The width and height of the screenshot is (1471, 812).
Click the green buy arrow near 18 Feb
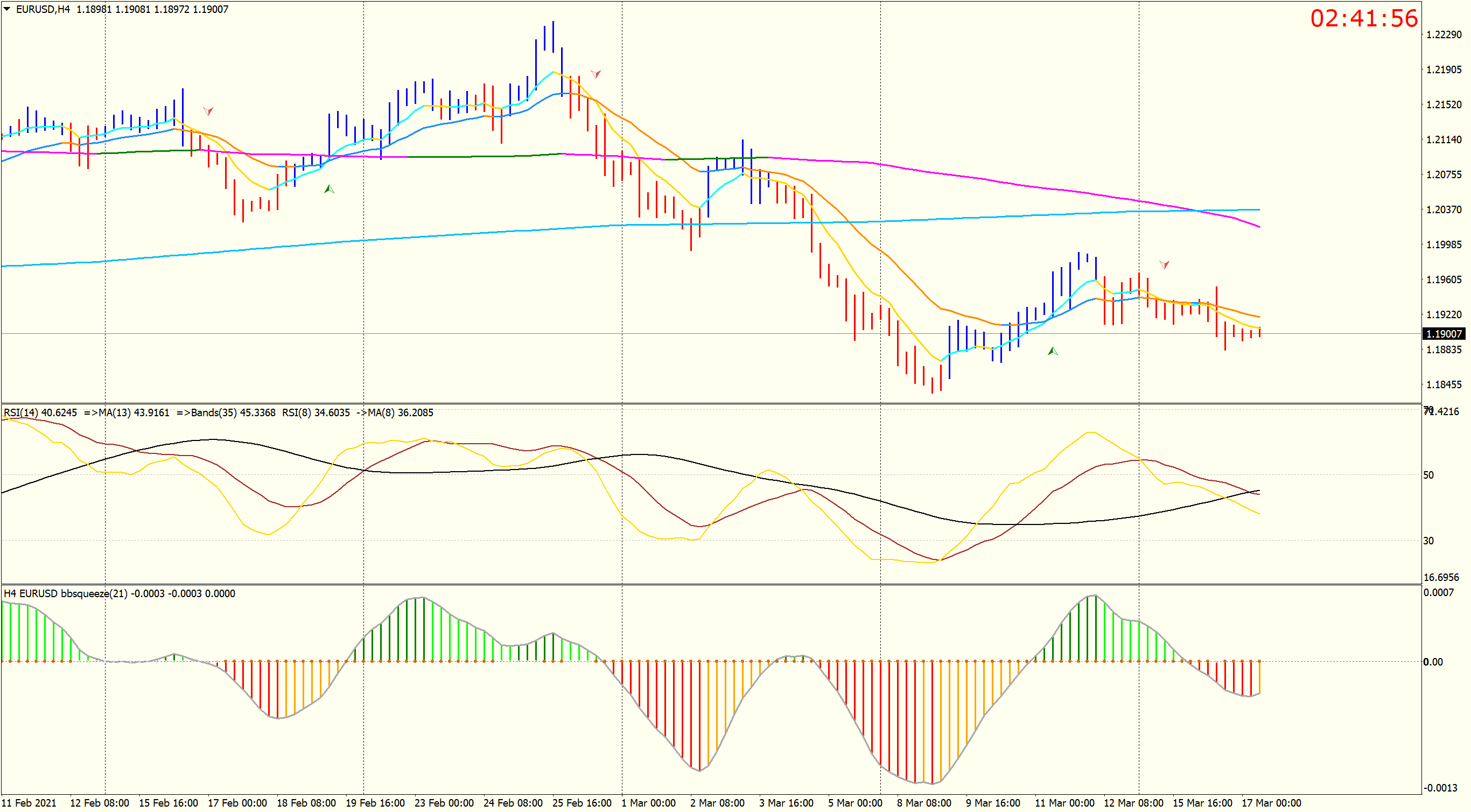(x=329, y=189)
